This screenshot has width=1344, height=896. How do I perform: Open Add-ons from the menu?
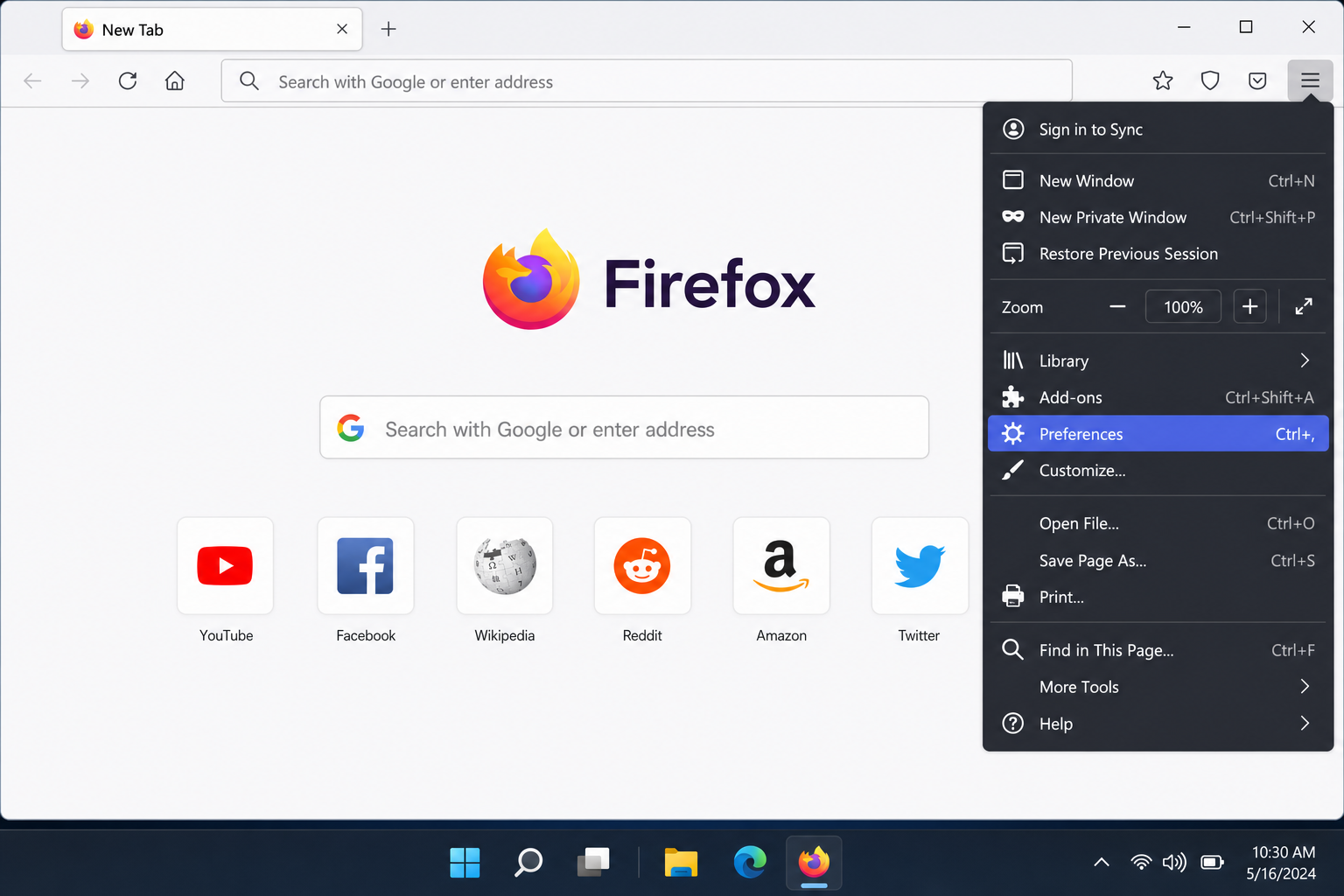click(x=1158, y=397)
